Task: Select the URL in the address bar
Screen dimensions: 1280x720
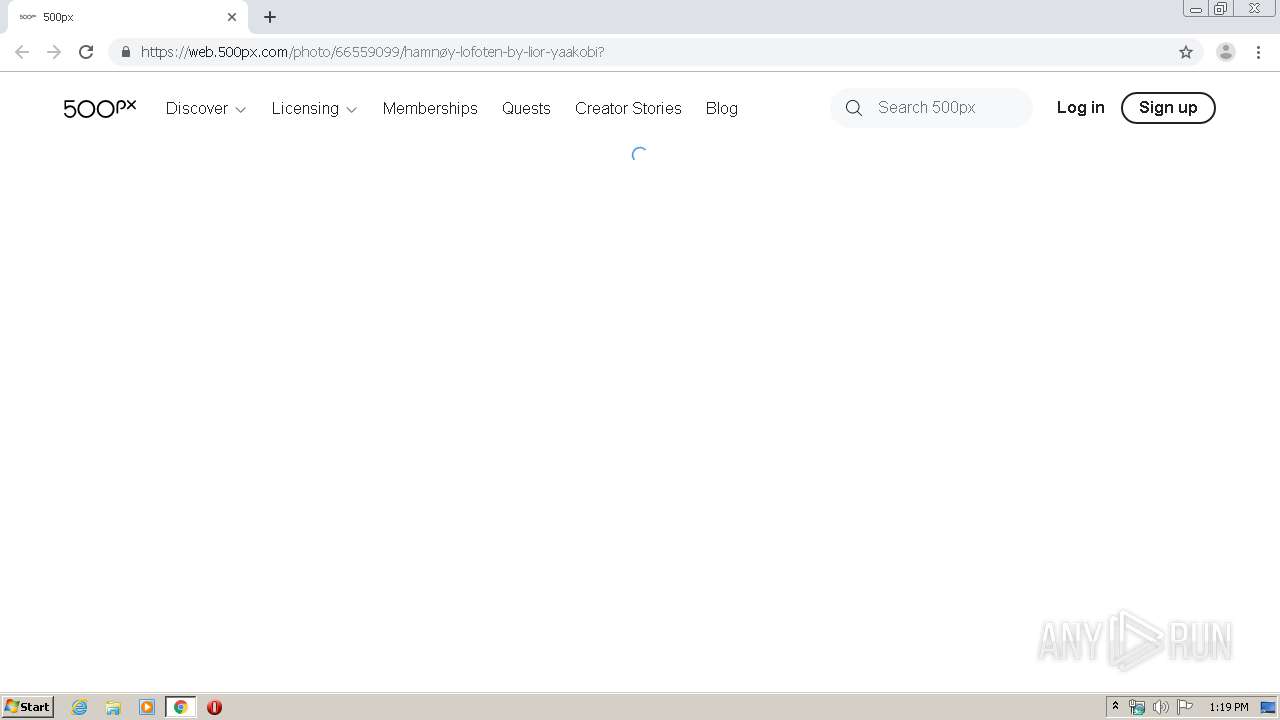Action: pos(372,52)
